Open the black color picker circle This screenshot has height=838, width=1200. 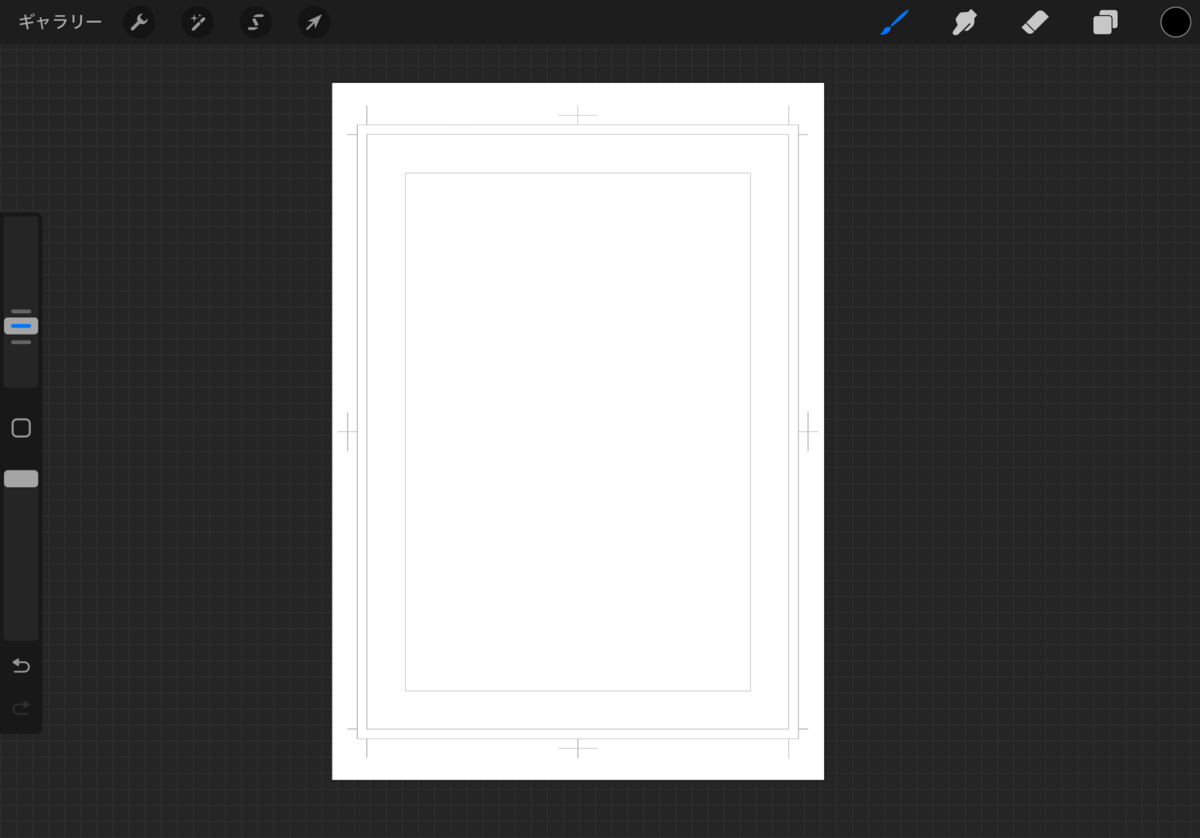click(1175, 22)
